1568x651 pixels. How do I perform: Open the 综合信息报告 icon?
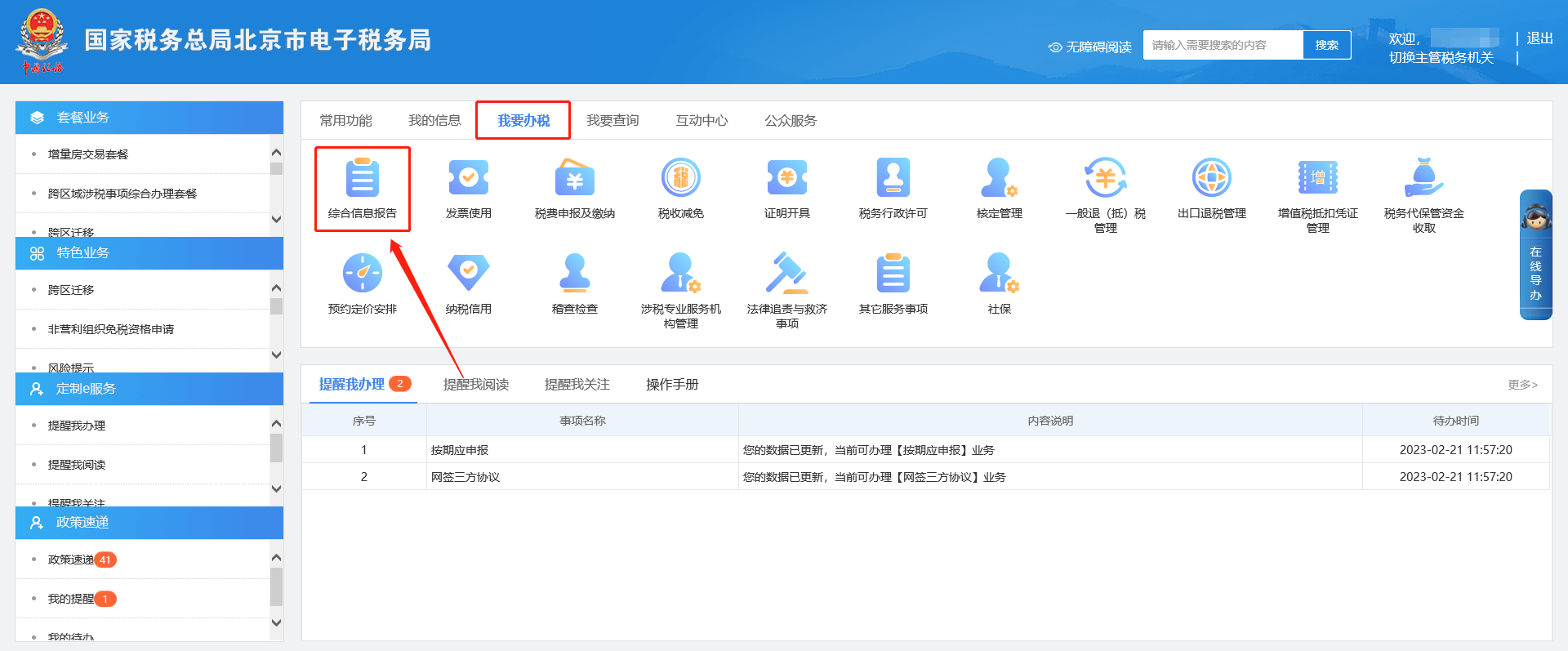(362, 179)
